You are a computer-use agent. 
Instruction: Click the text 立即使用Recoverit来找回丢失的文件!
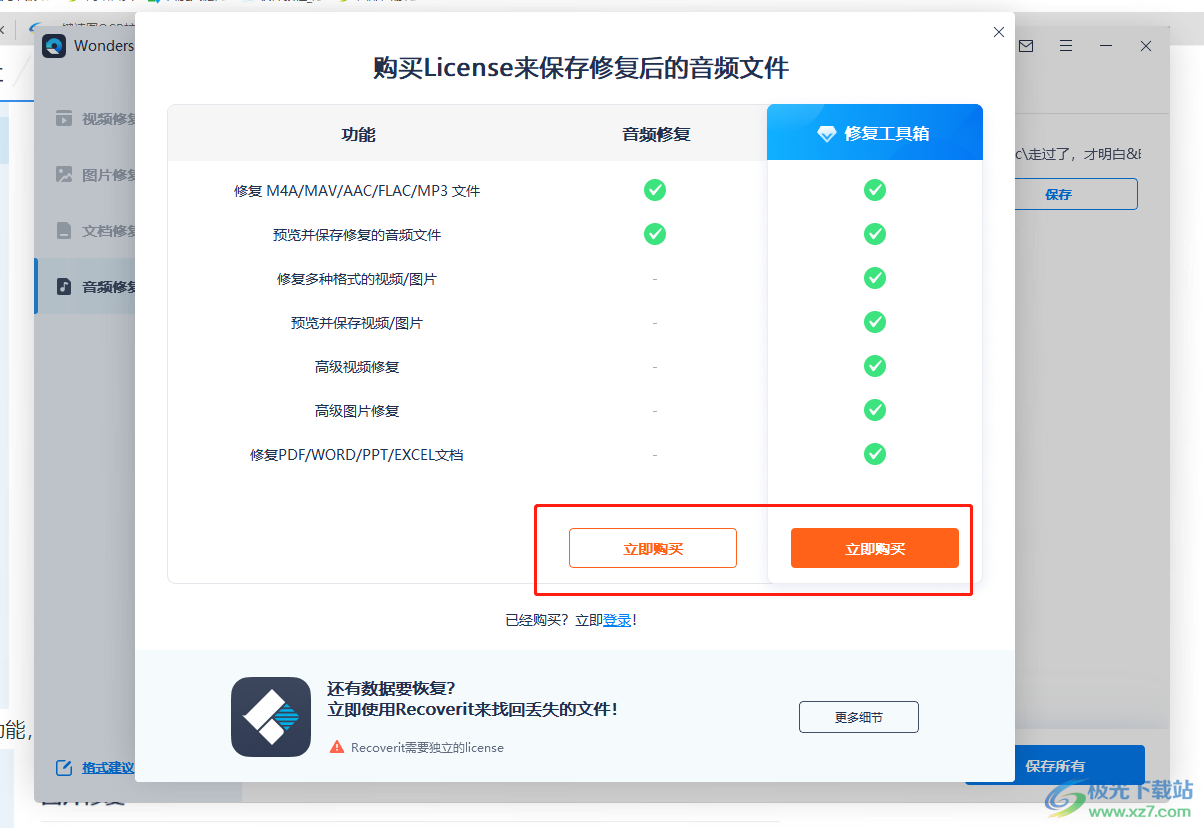tap(472, 710)
